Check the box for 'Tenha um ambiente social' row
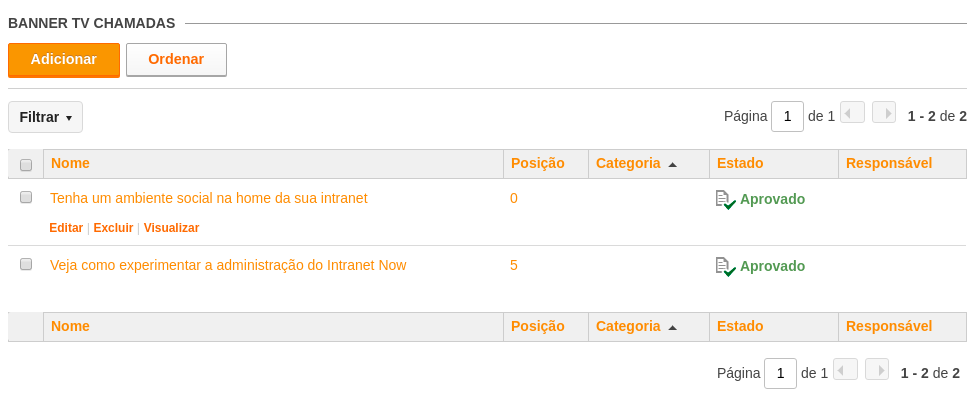 pyautogui.click(x=26, y=197)
